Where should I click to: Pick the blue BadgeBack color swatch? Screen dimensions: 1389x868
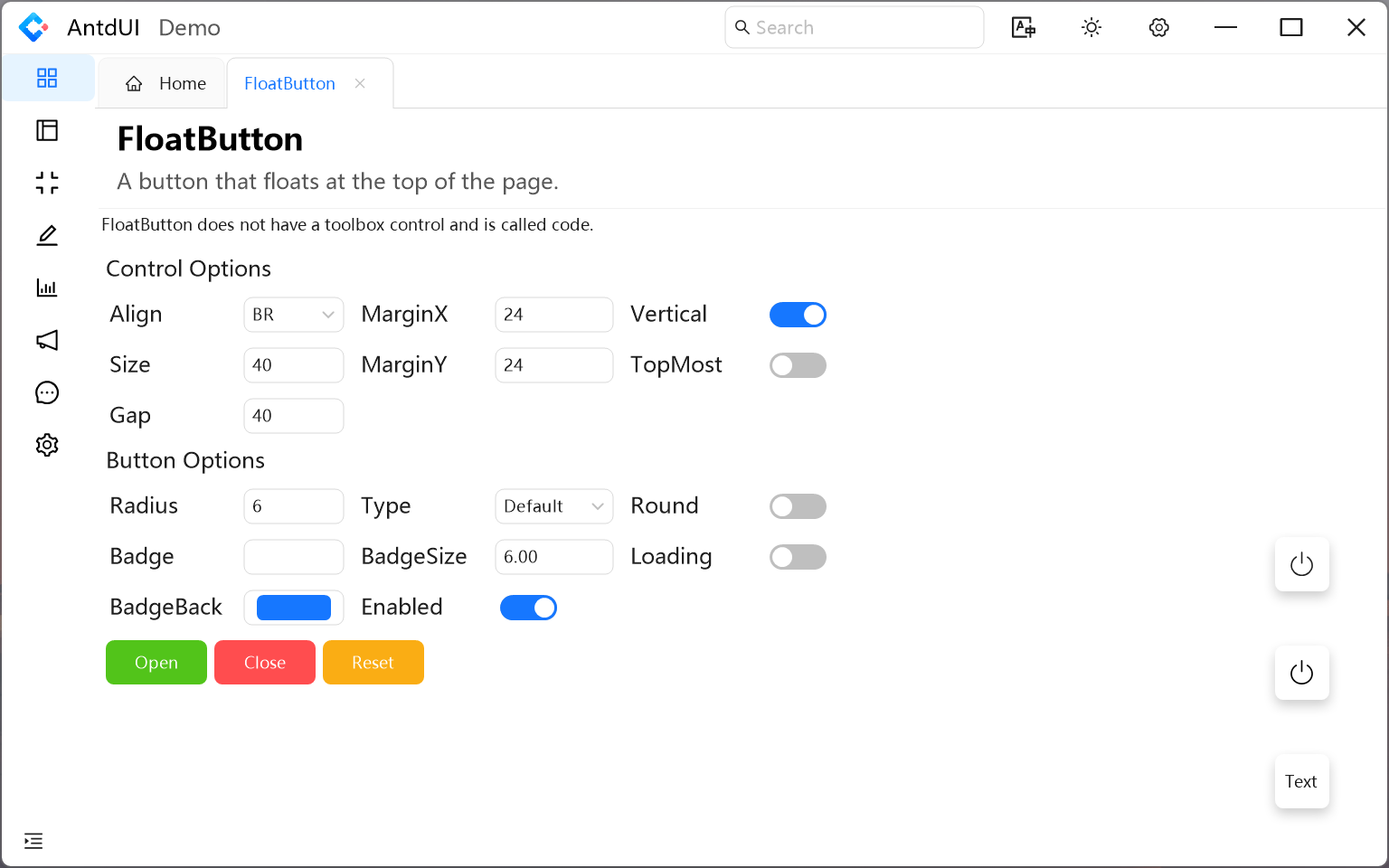pyautogui.click(x=293, y=608)
